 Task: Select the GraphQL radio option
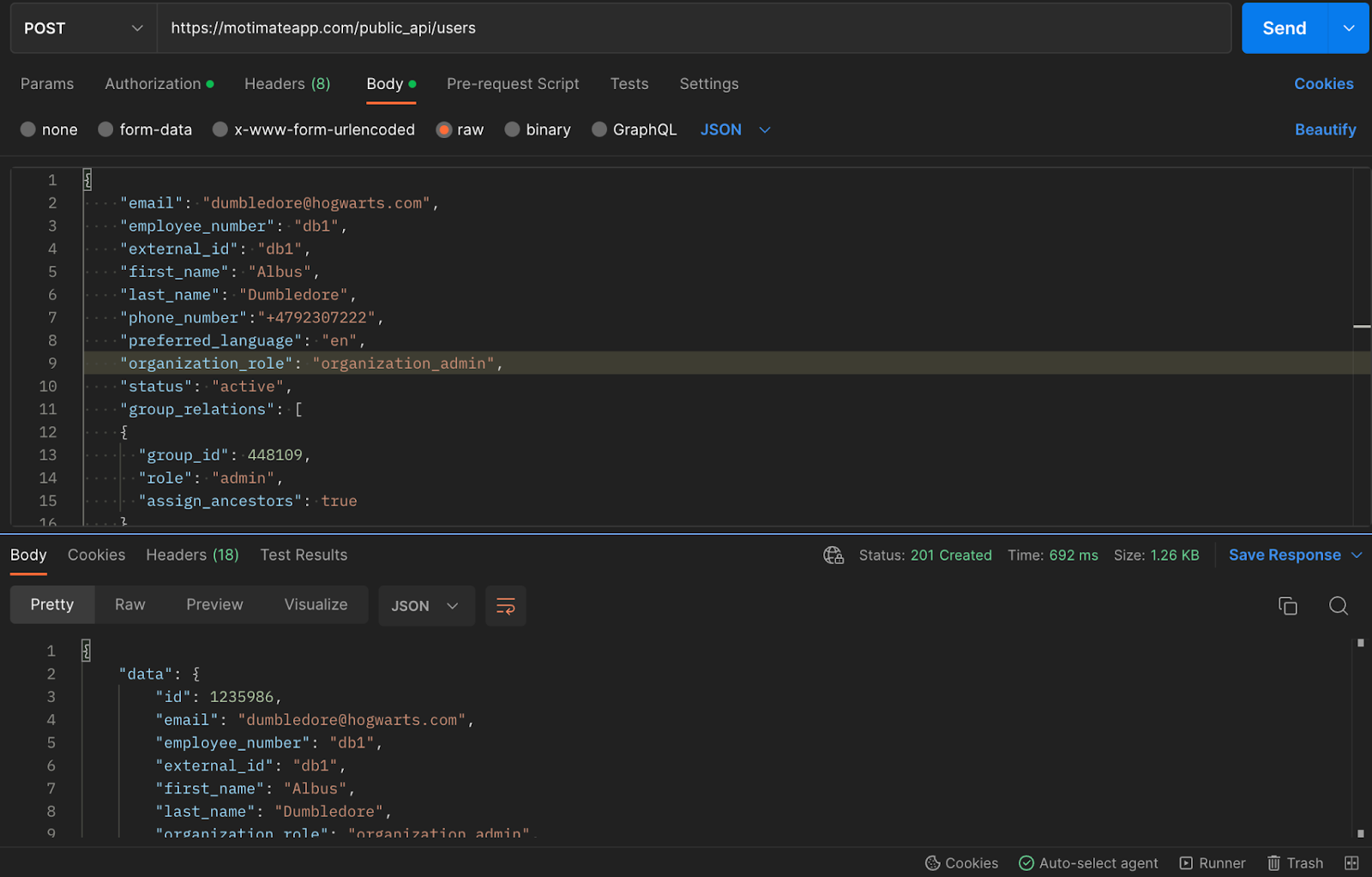pos(599,129)
